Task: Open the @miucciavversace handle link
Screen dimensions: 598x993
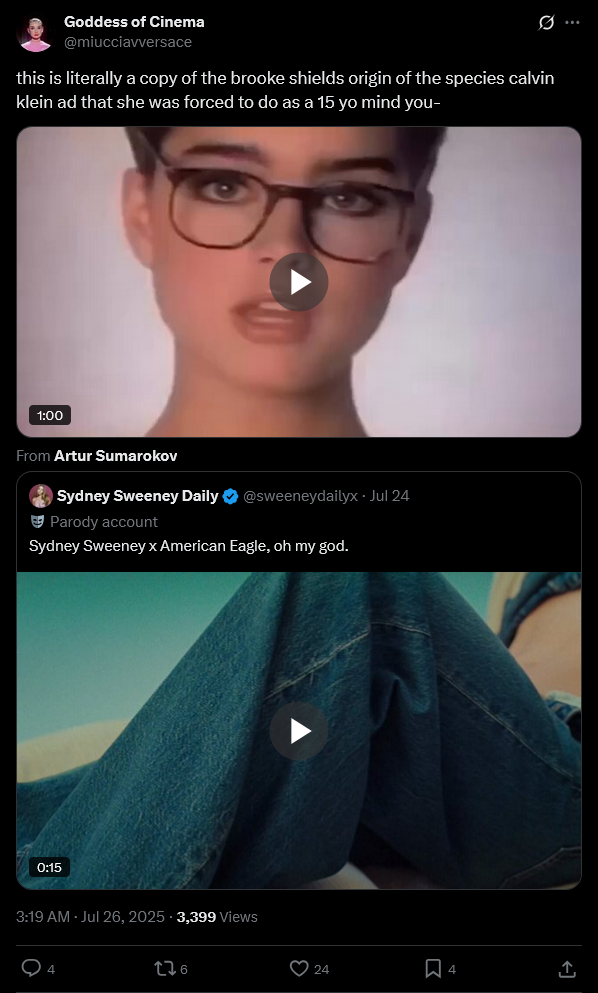Action: pyautogui.click(x=128, y=42)
